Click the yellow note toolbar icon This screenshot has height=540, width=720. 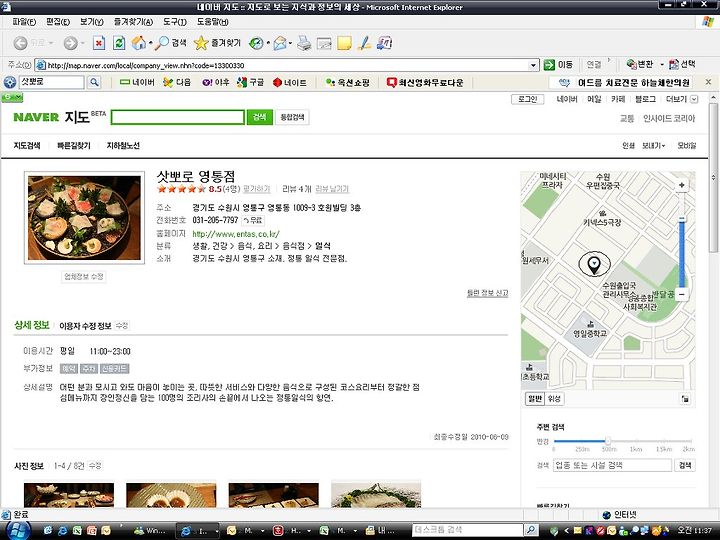344,43
